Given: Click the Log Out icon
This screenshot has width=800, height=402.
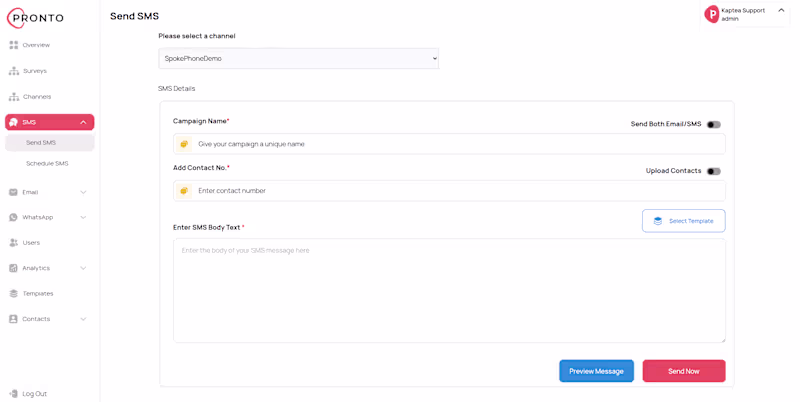Looking at the screenshot, I should [14, 394].
